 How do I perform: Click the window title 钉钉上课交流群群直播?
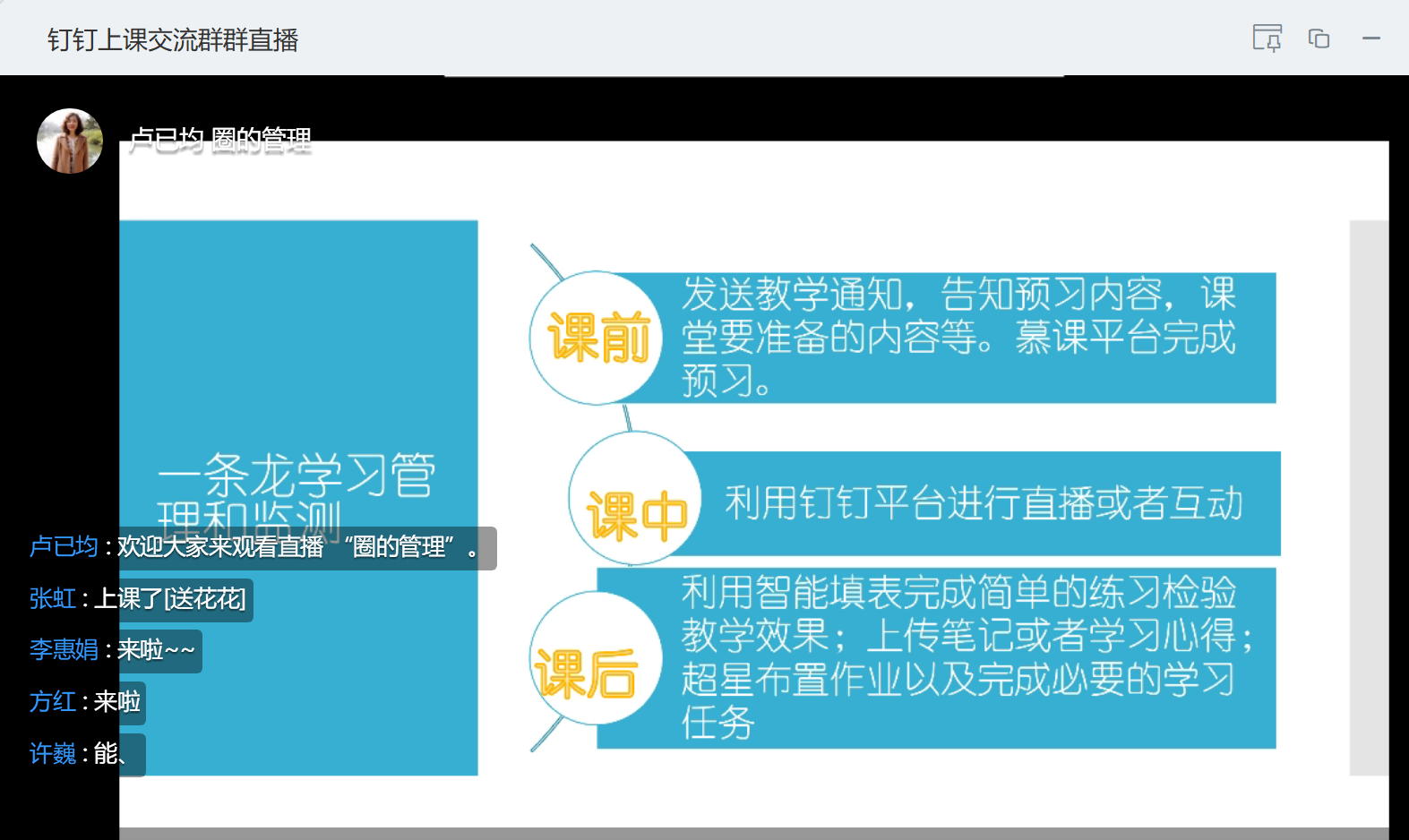tap(173, 39)
